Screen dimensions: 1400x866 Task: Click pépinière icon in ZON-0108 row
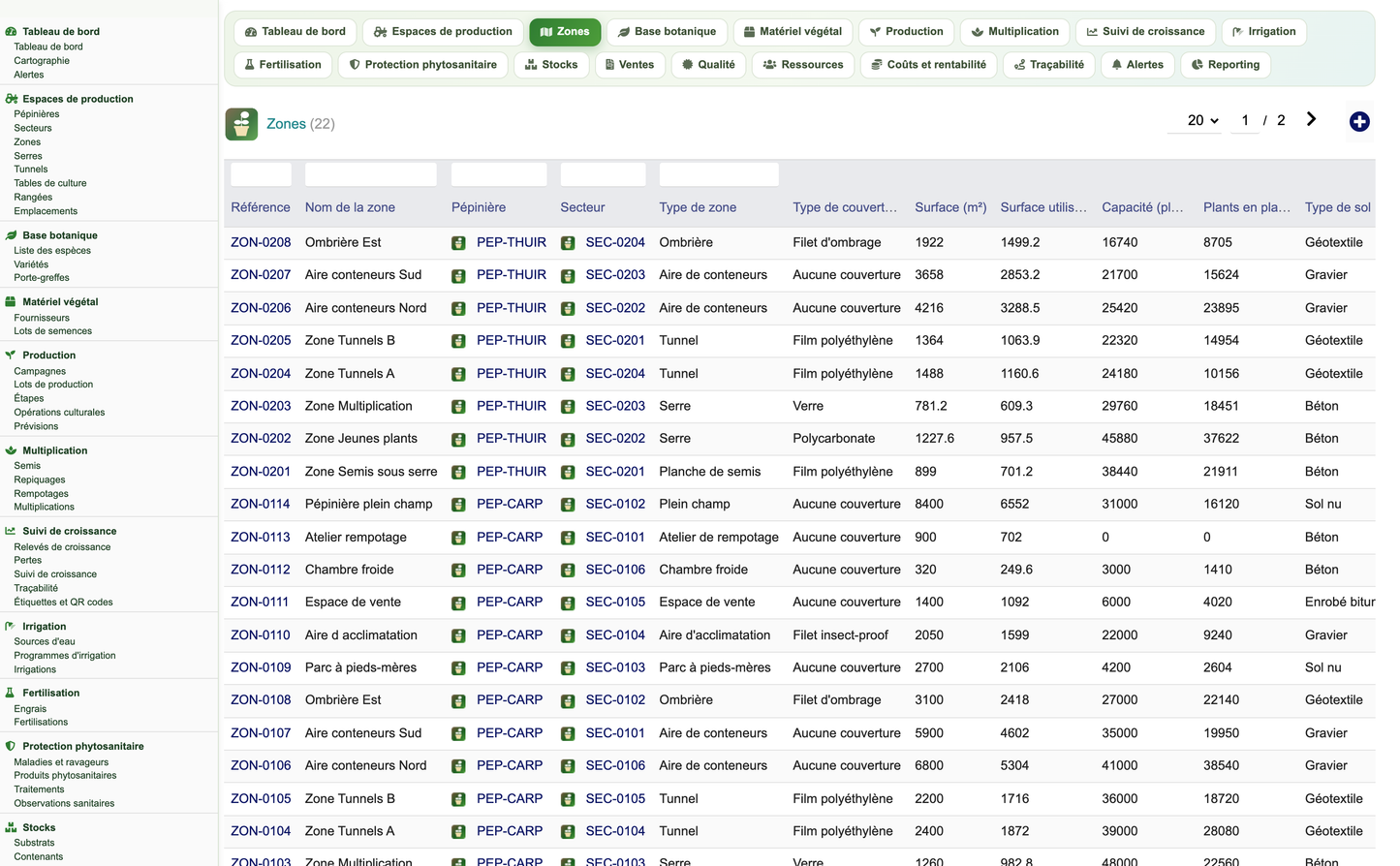[x=458, y=701]
